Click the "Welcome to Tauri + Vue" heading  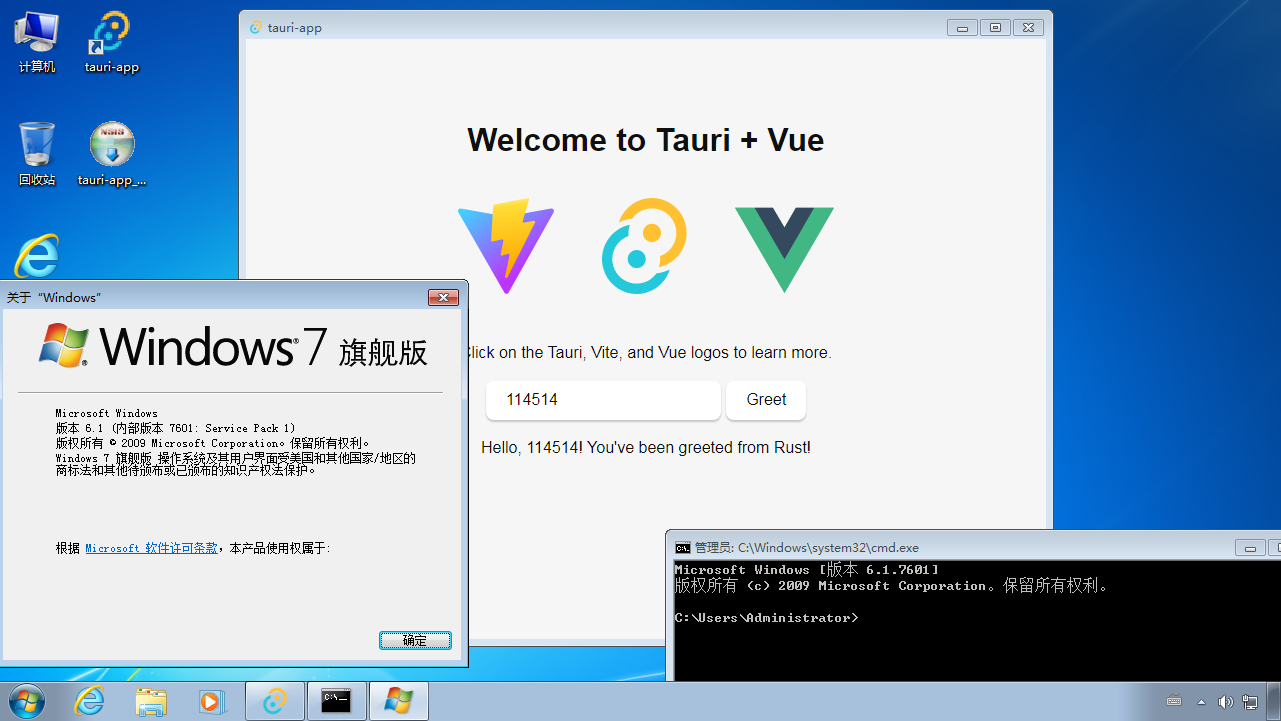646,140
